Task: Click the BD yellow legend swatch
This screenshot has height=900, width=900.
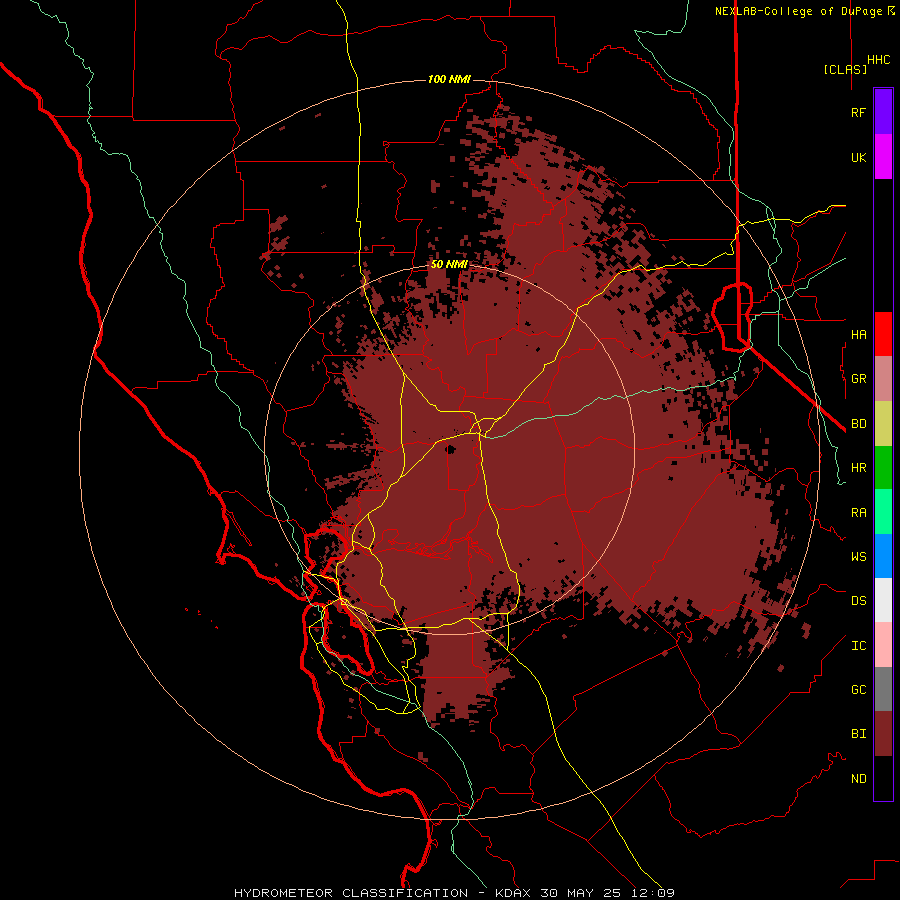Action: click(x=883, y=423)
